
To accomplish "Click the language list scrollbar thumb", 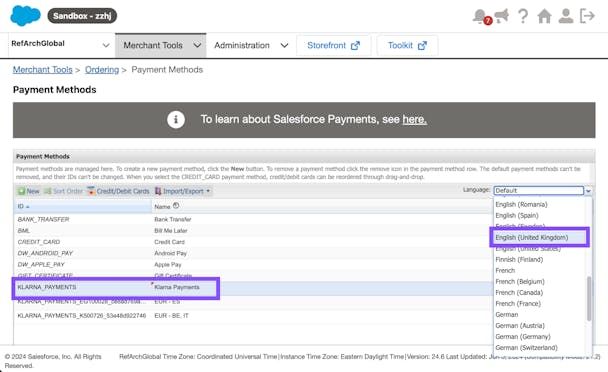I will click(589, 298).
